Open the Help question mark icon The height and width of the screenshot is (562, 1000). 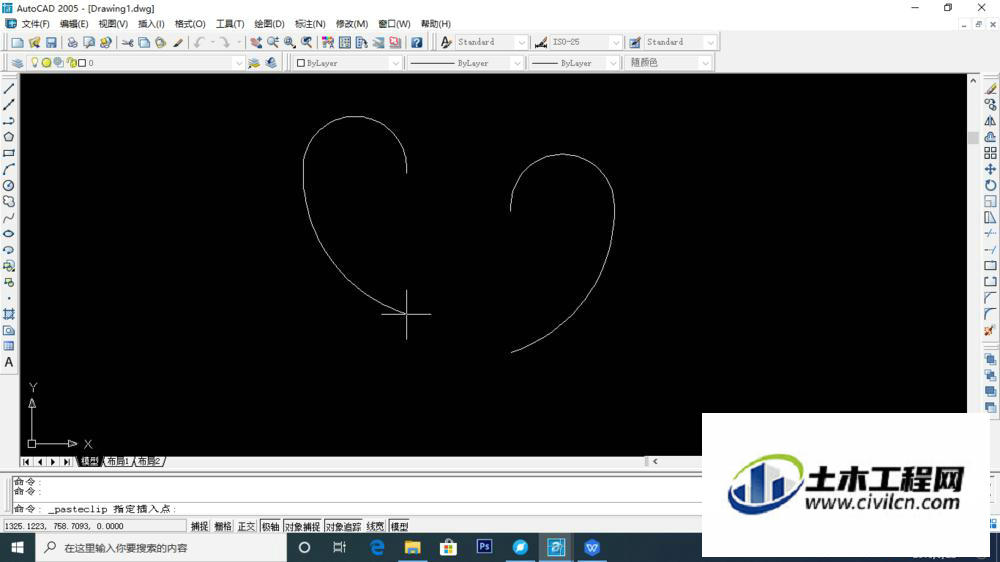click(x=416, y=42)
